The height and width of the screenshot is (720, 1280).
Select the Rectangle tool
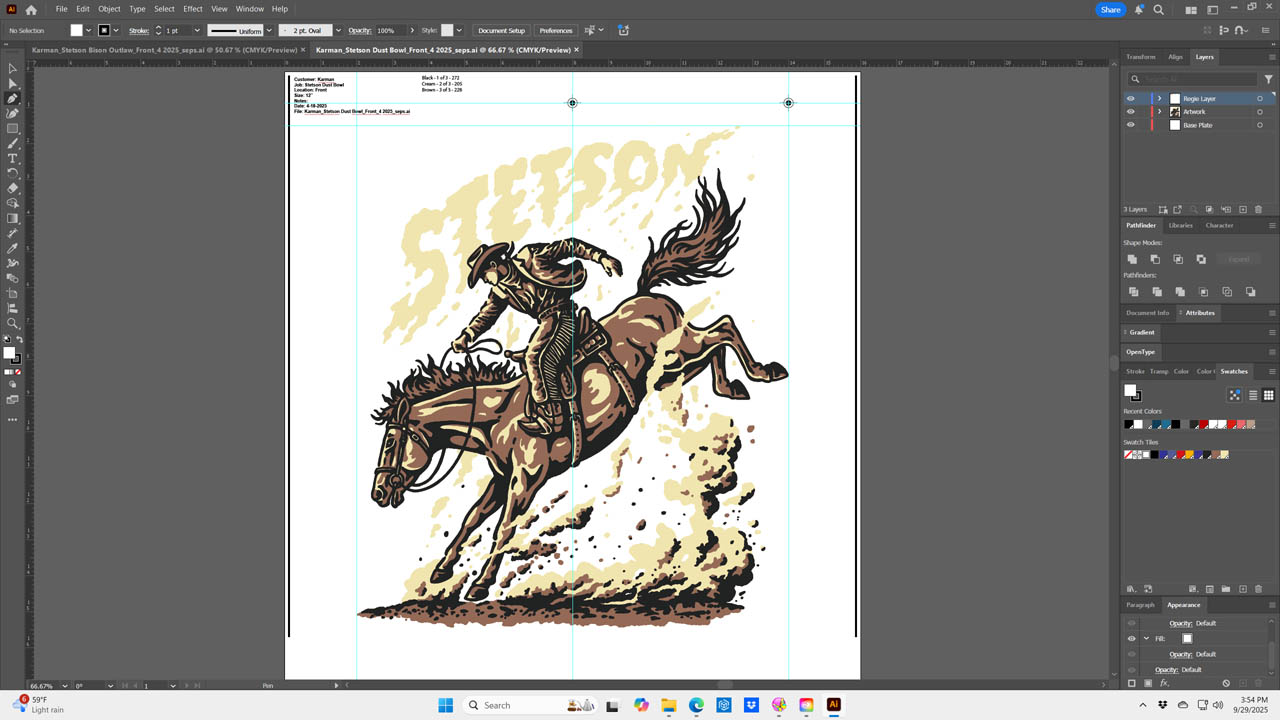tap(13, 129)
